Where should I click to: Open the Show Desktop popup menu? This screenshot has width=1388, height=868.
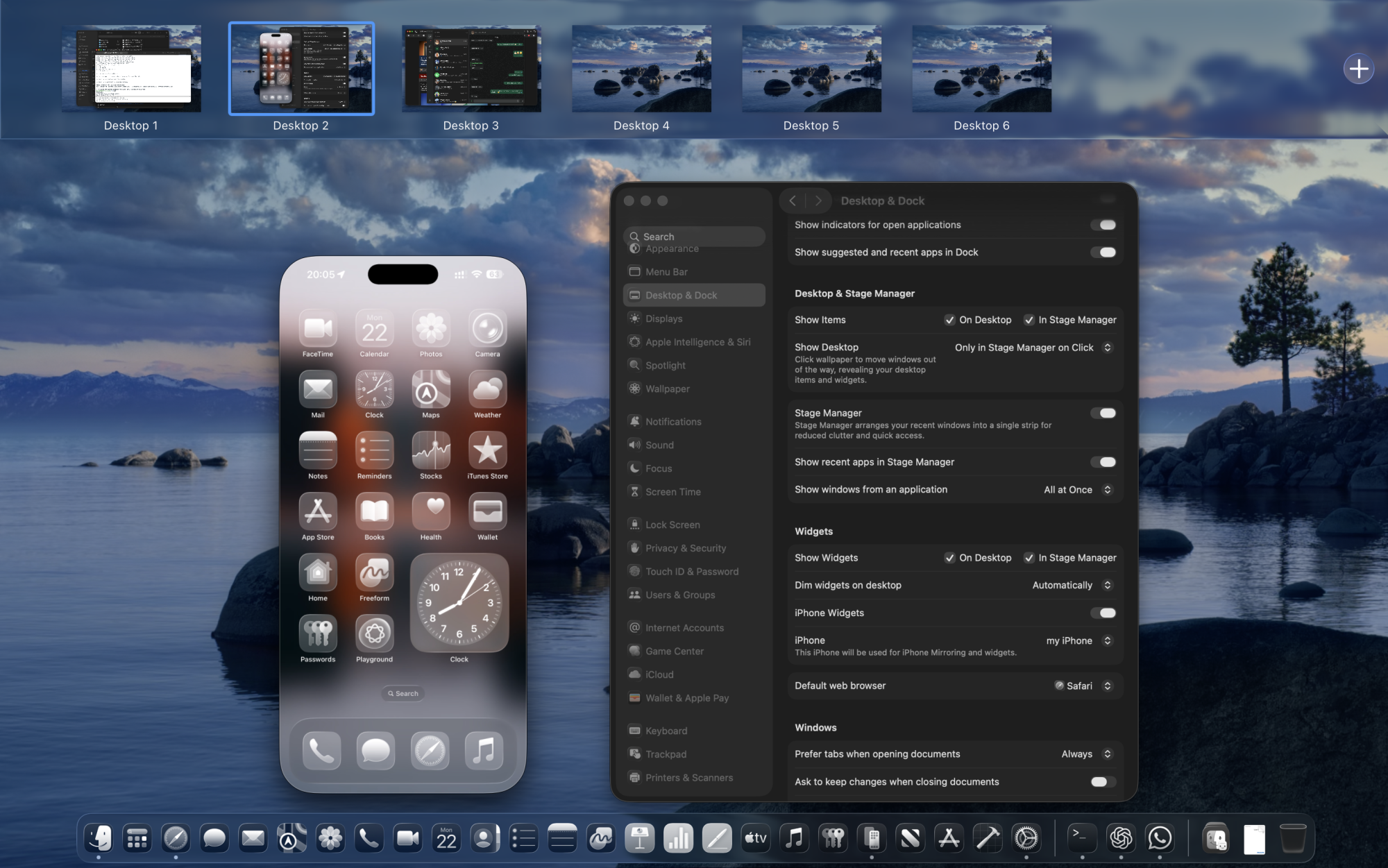tap(1033, 348)
